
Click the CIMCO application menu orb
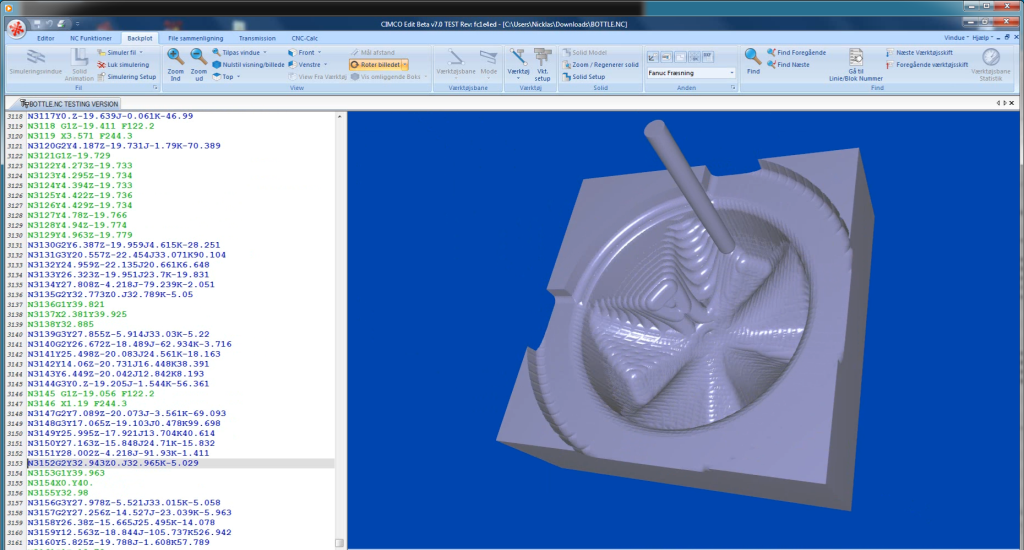16,28
